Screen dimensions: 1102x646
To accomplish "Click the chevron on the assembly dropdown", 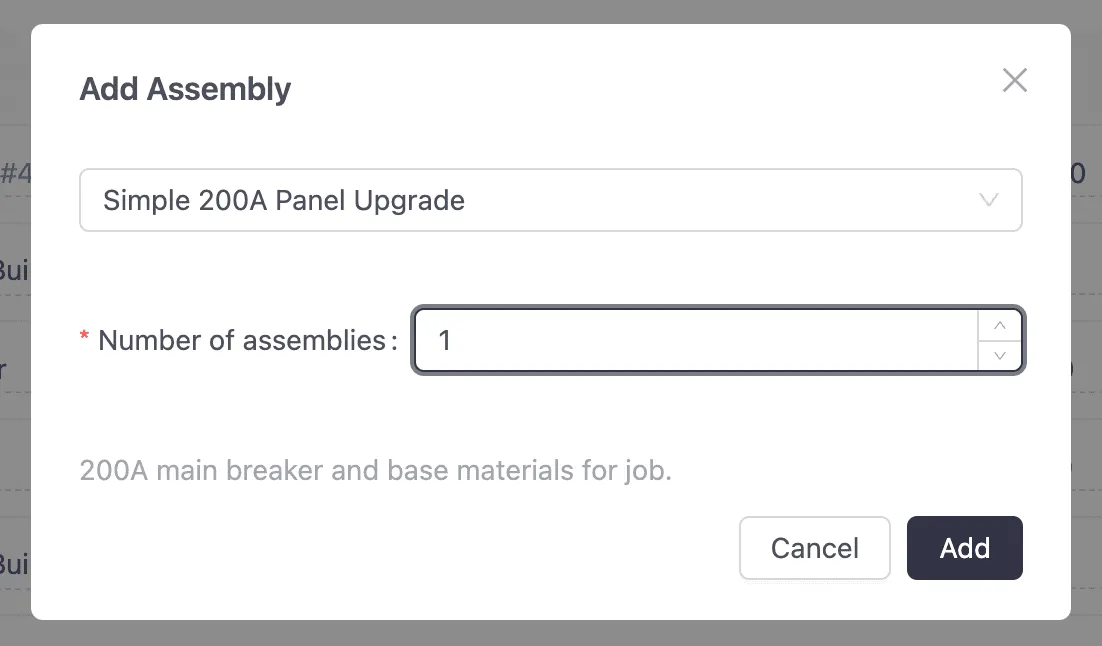I will point(989,200).
